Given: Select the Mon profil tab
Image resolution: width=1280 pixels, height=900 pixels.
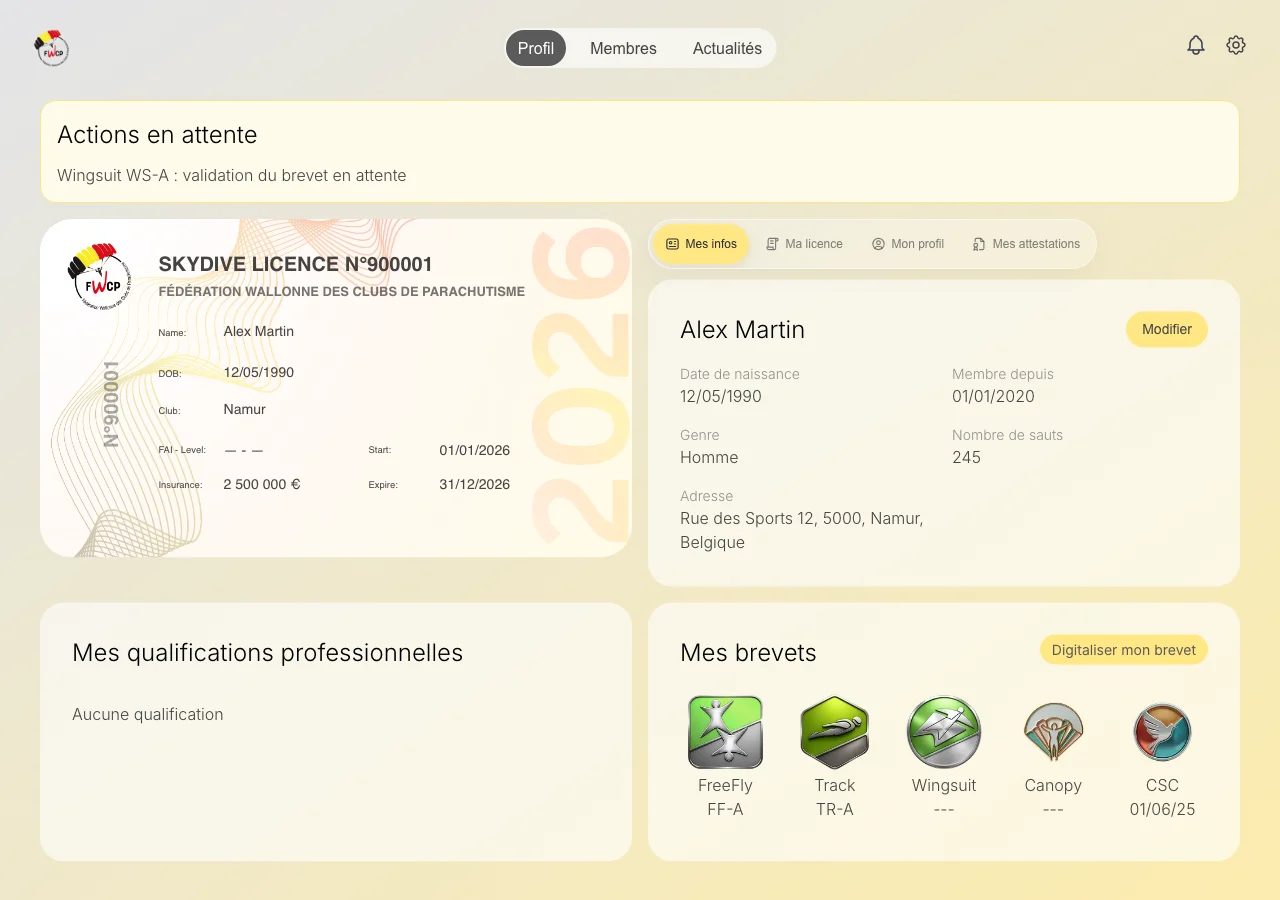Looking at the screenshot, I should click(x=908, y=244).
